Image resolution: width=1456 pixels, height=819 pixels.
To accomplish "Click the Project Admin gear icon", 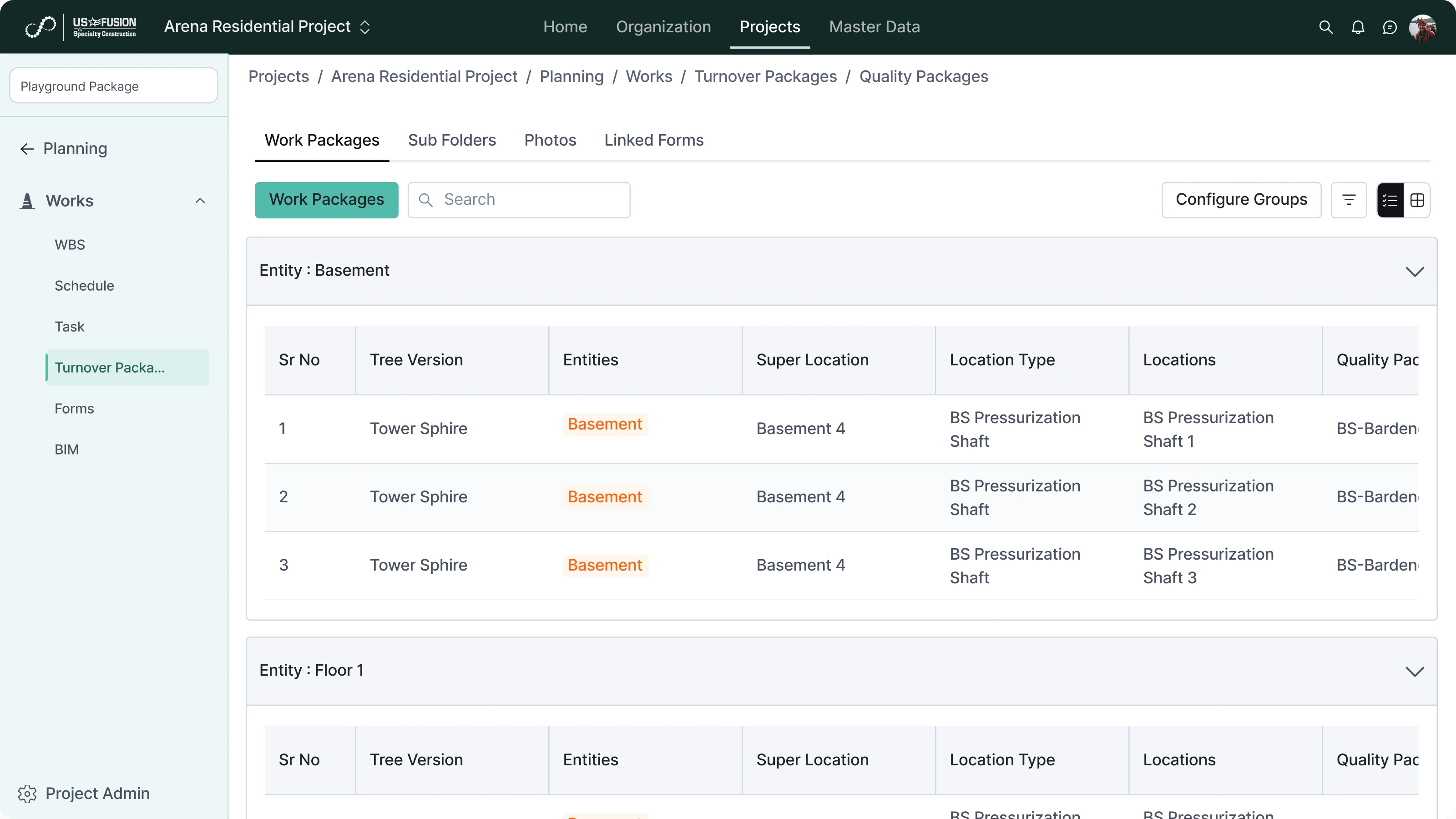I will click(x=27, y=794).
